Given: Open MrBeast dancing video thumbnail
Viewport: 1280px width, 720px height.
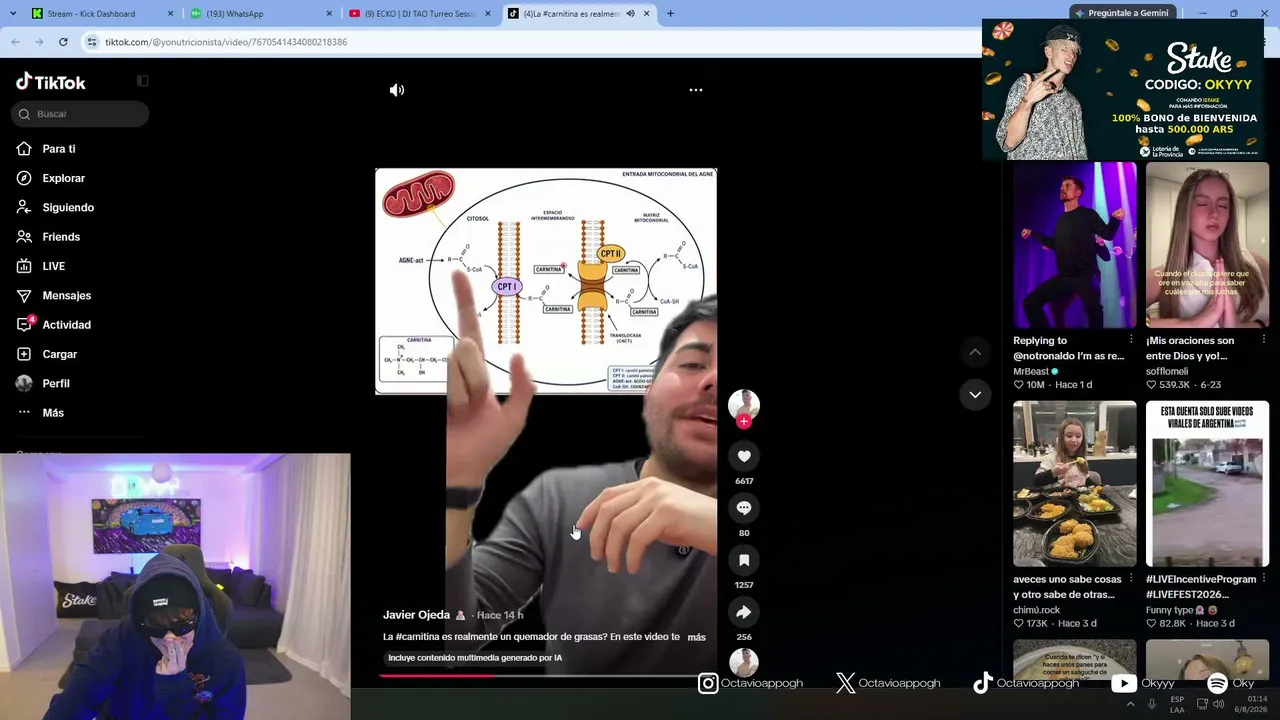Looking at the screenshot, I should [x=1075, y=245].
